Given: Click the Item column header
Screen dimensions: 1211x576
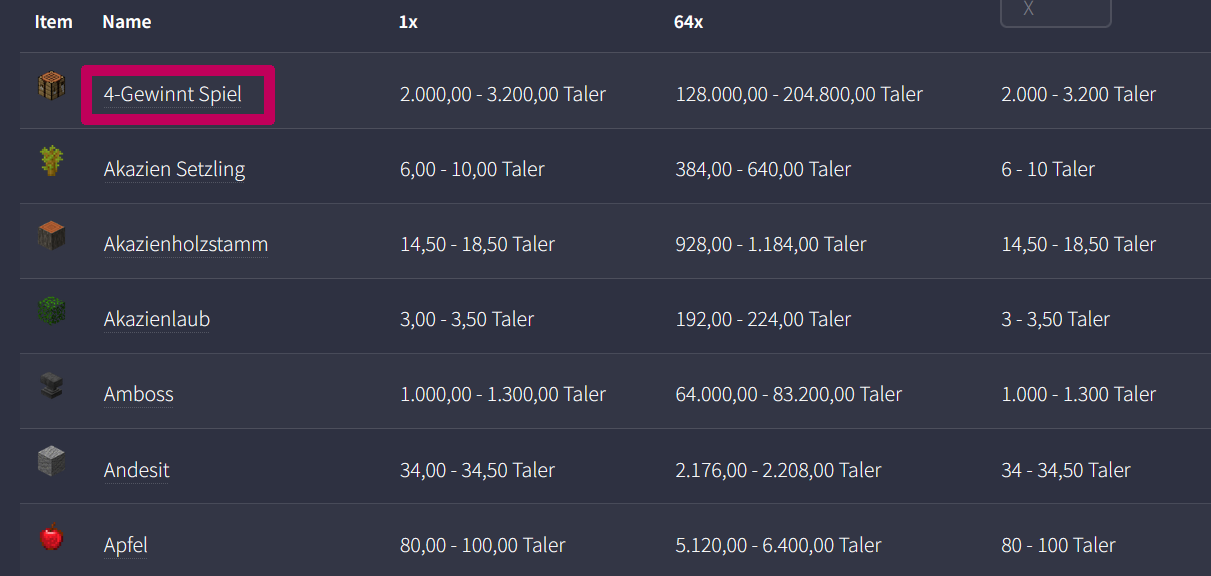Looking at the screenshot, I should point(54,22).
